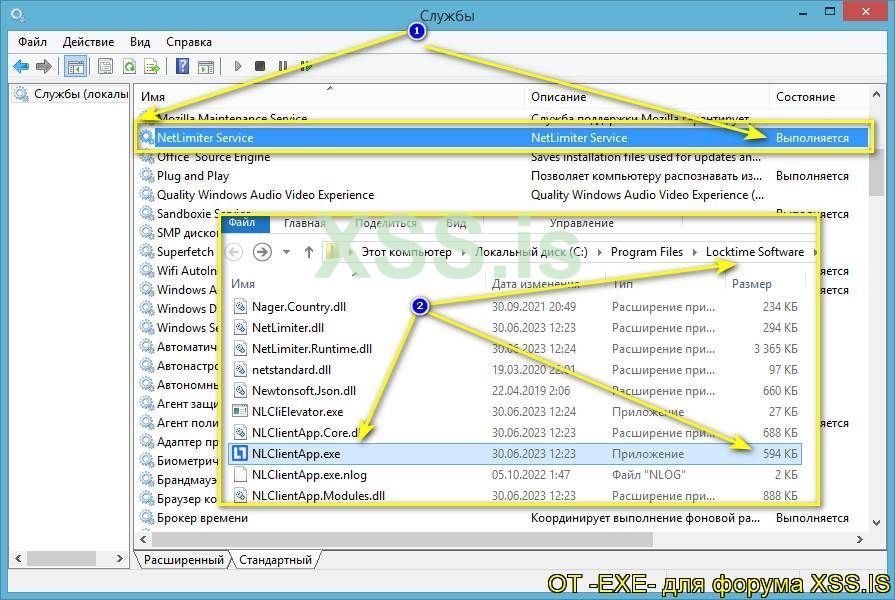
Task: Select the Office Source Engine service
Action: click(213, 157)
